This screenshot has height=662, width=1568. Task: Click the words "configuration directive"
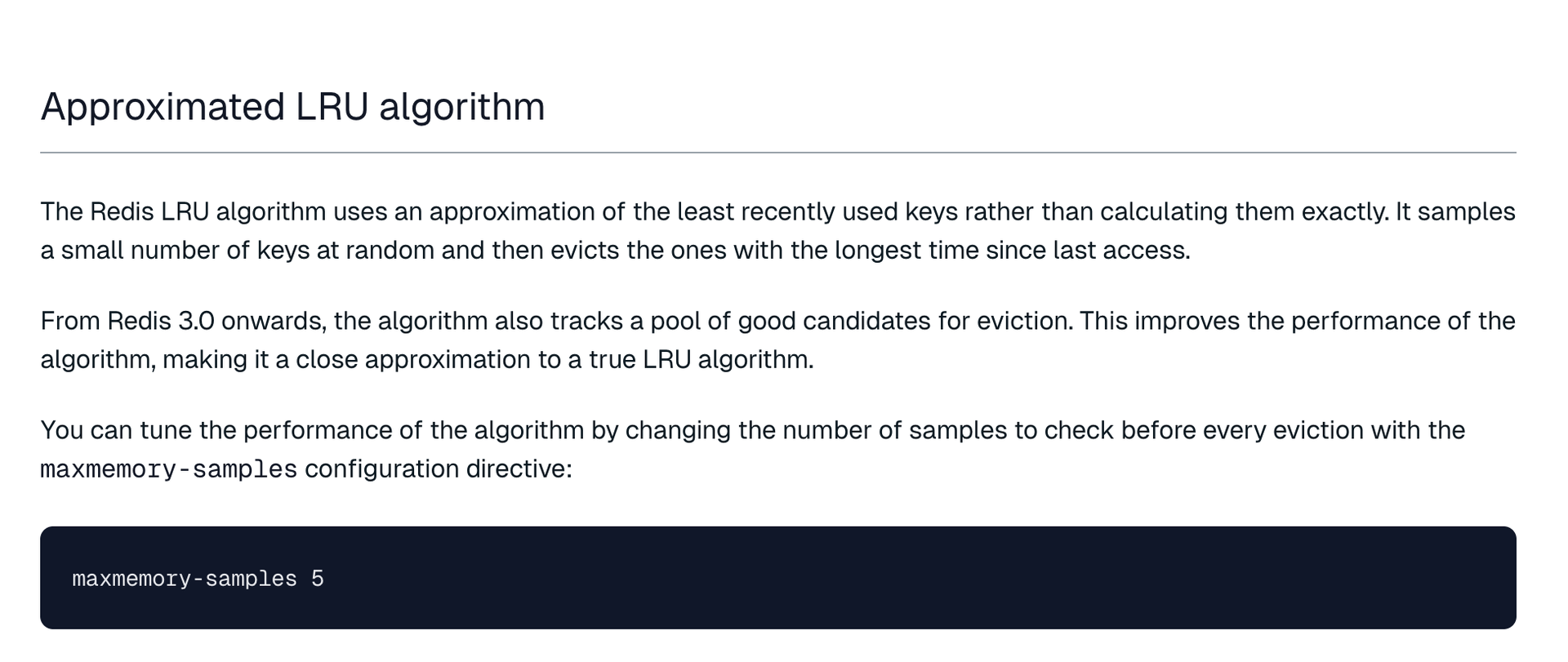point(437,469)
